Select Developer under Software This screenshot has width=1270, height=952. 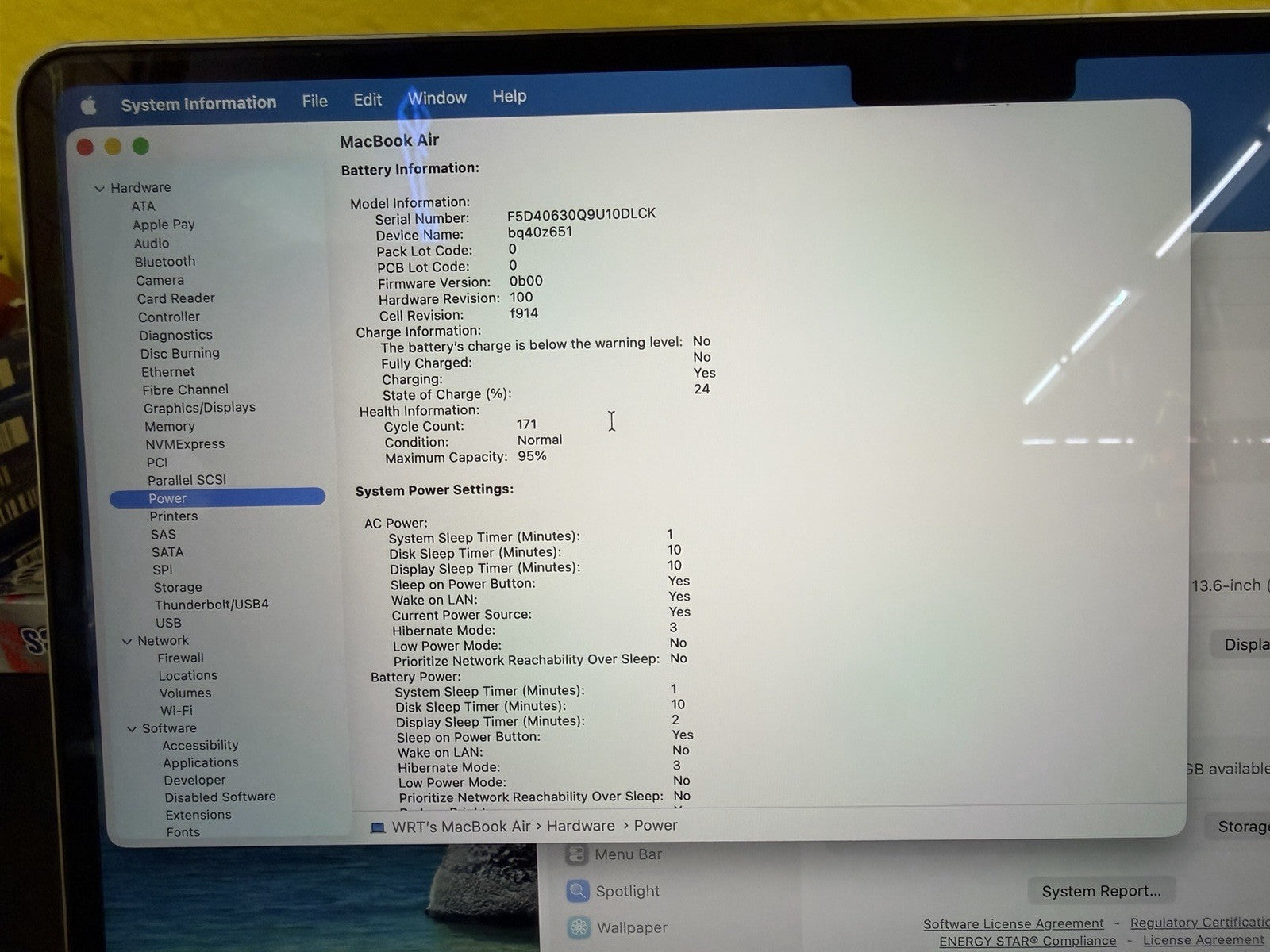point(194,781)
